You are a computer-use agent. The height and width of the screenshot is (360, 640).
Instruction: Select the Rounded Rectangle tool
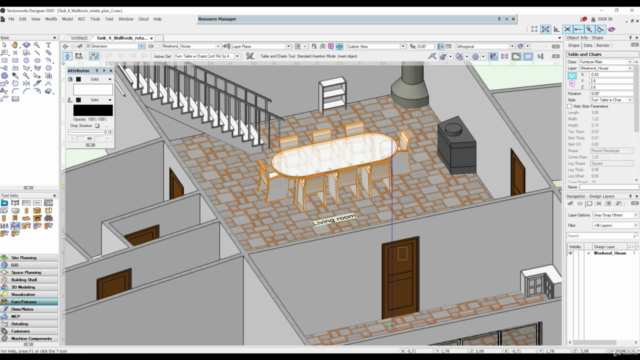tap(15, 60)
